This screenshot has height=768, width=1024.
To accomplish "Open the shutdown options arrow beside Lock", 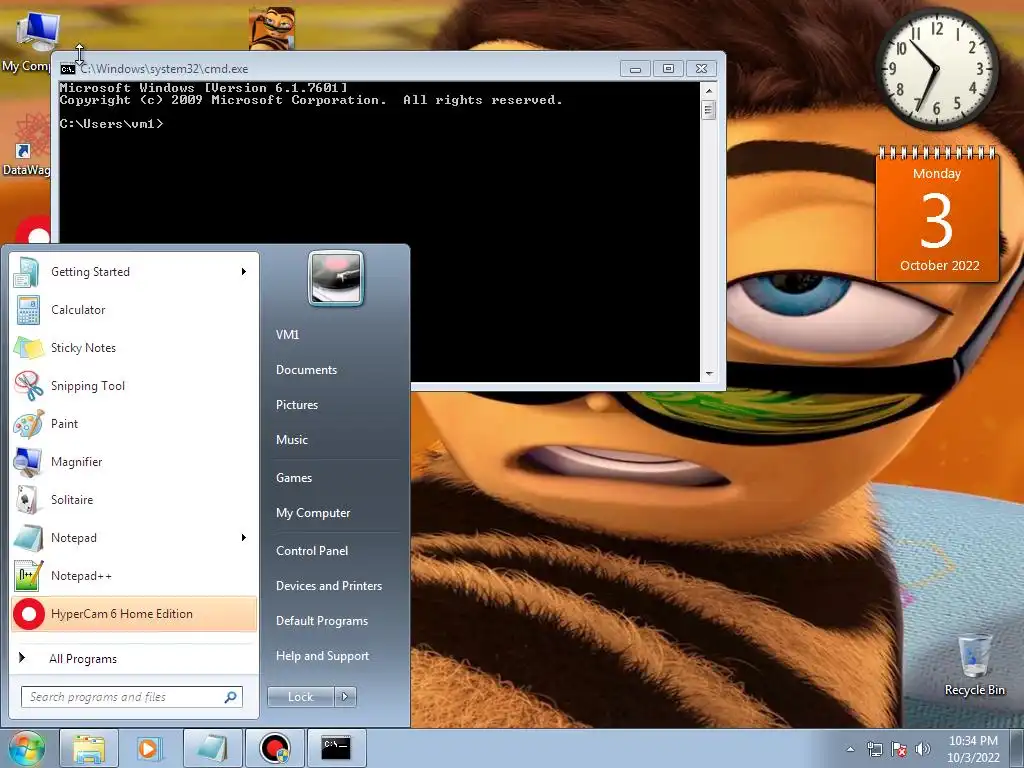I will point(345,697).
